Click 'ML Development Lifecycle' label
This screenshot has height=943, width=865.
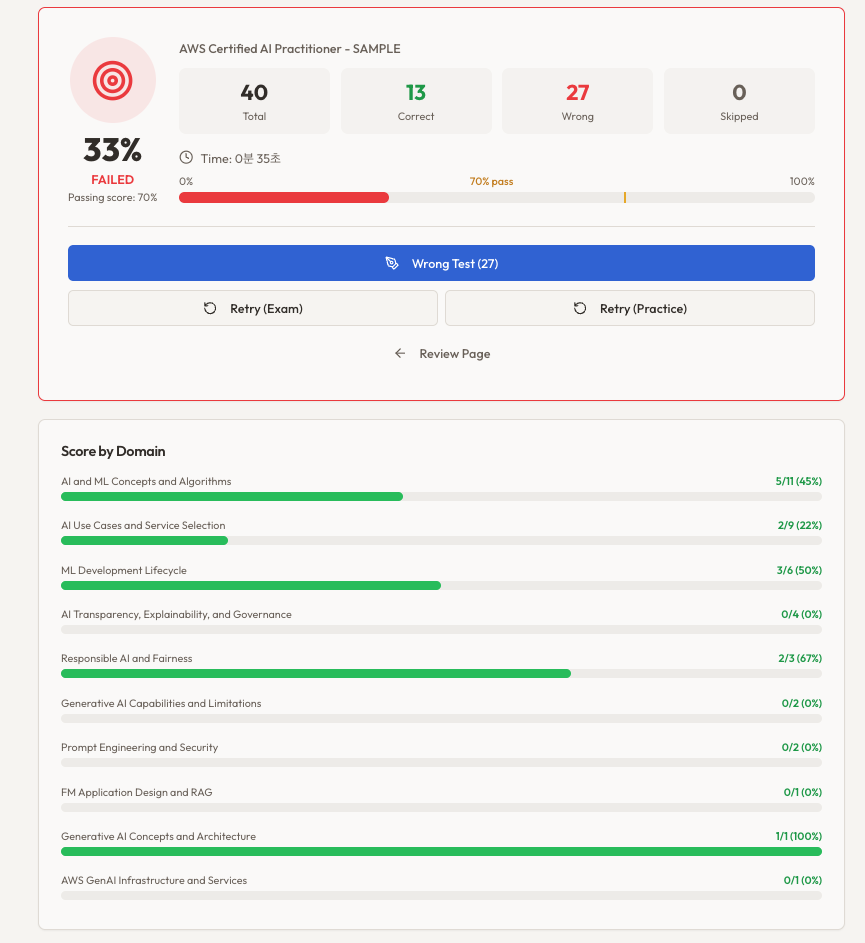pyautogui.click(x=124, y=571)
